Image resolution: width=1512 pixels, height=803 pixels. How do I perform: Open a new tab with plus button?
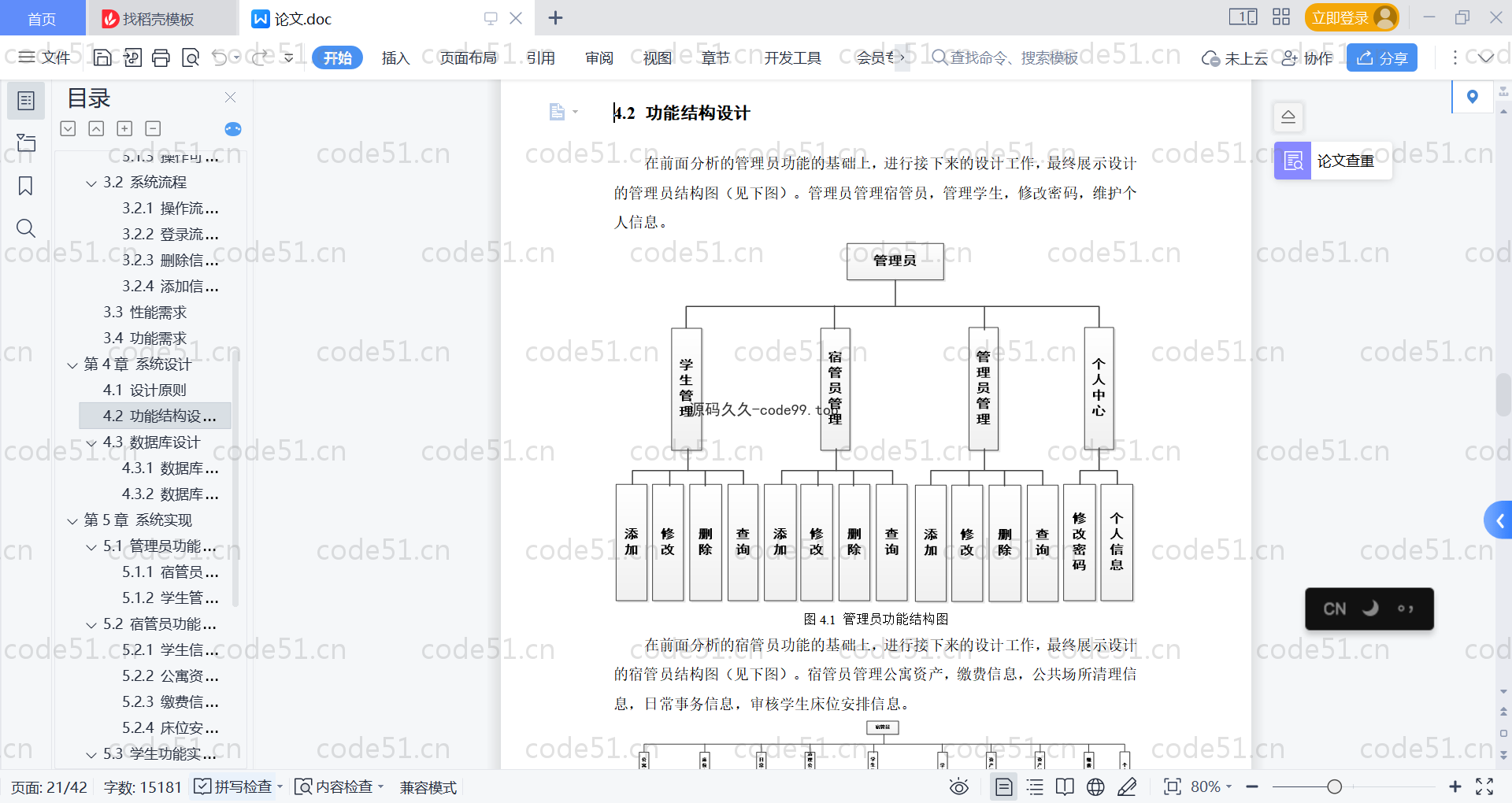(x=555, y=17)
